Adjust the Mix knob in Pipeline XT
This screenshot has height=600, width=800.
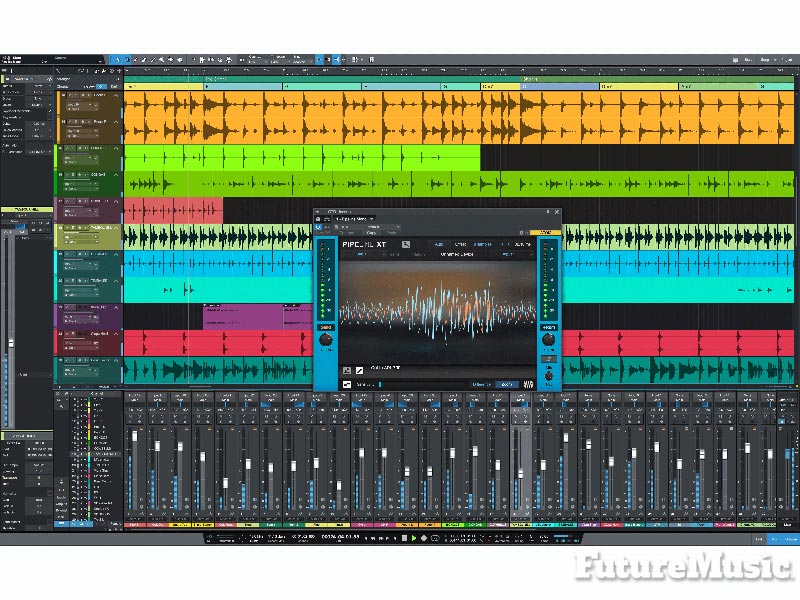tap(548, 376)
